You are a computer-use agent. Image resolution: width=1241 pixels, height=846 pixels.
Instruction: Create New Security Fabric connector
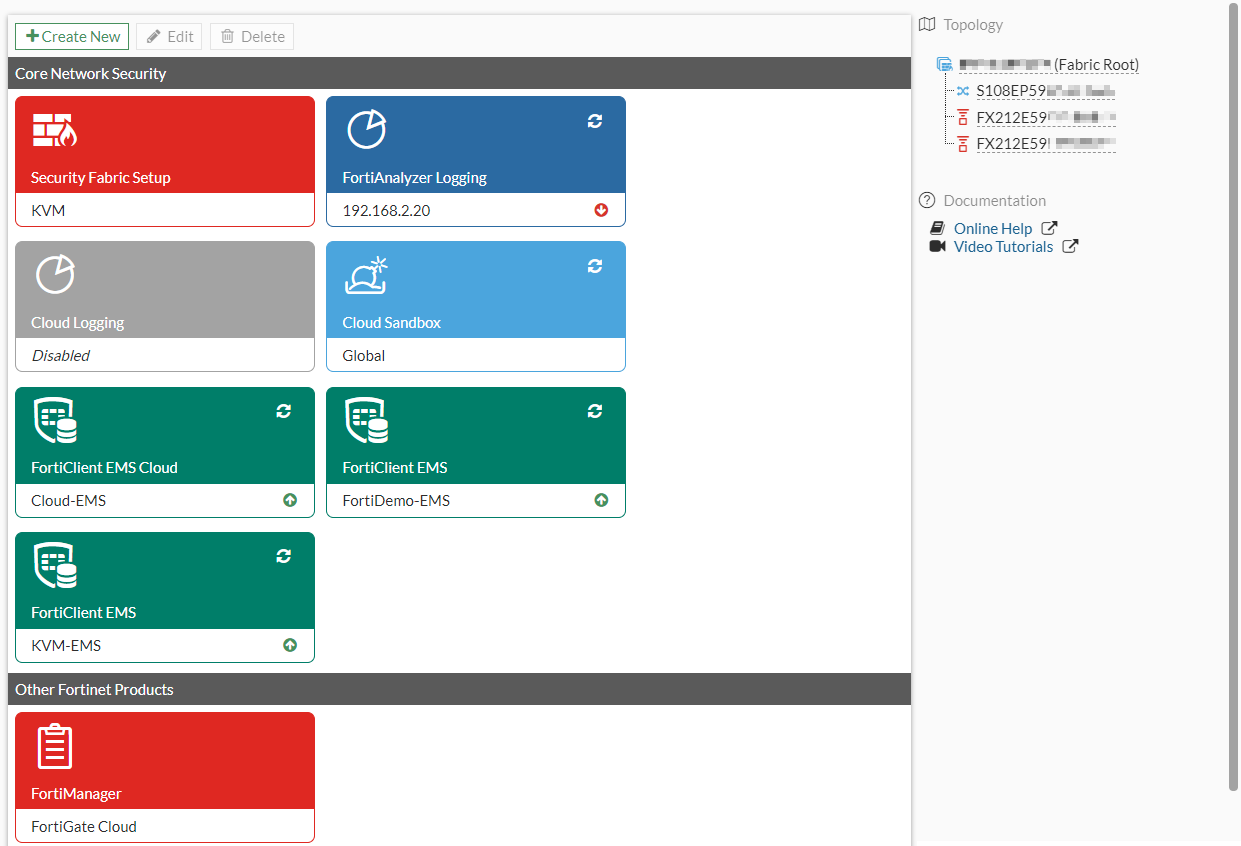(x=71, y=36)
